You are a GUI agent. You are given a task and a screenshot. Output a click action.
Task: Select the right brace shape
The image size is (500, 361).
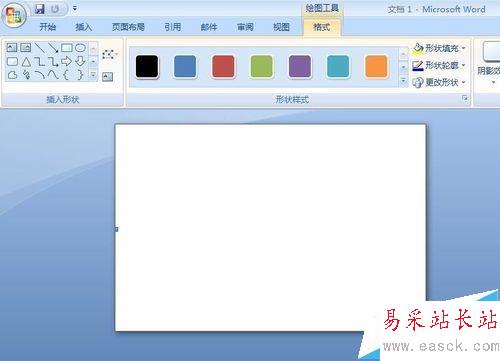[x=80, y=75]
